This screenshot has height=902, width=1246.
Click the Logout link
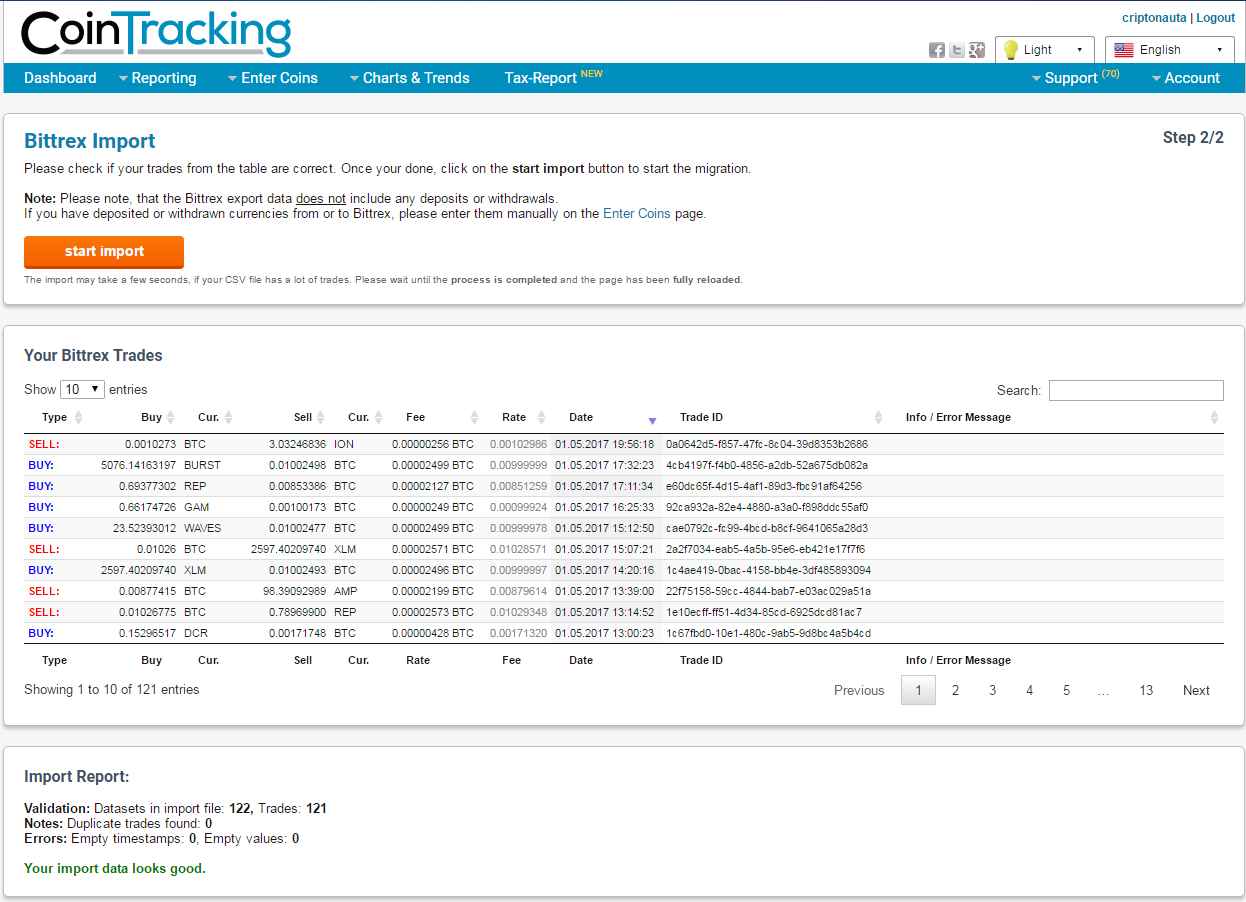[x=1216, y=18]
